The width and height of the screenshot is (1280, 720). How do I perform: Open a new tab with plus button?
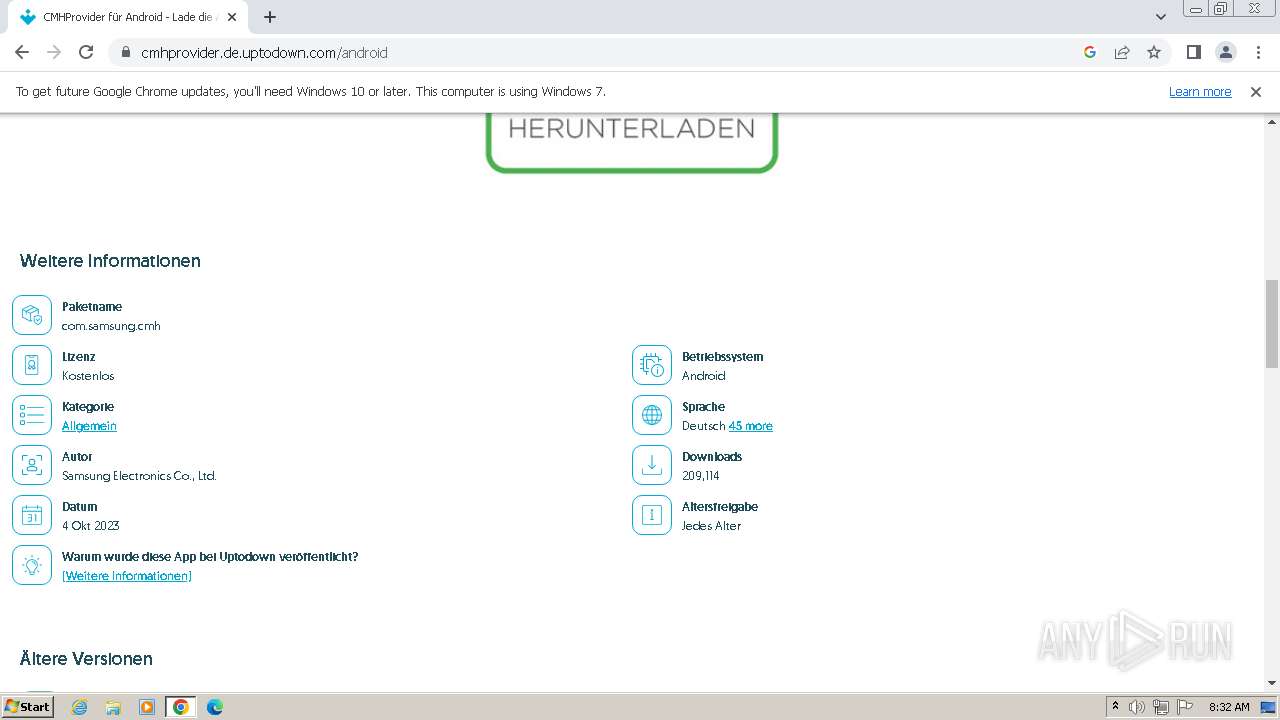[270, 17]
